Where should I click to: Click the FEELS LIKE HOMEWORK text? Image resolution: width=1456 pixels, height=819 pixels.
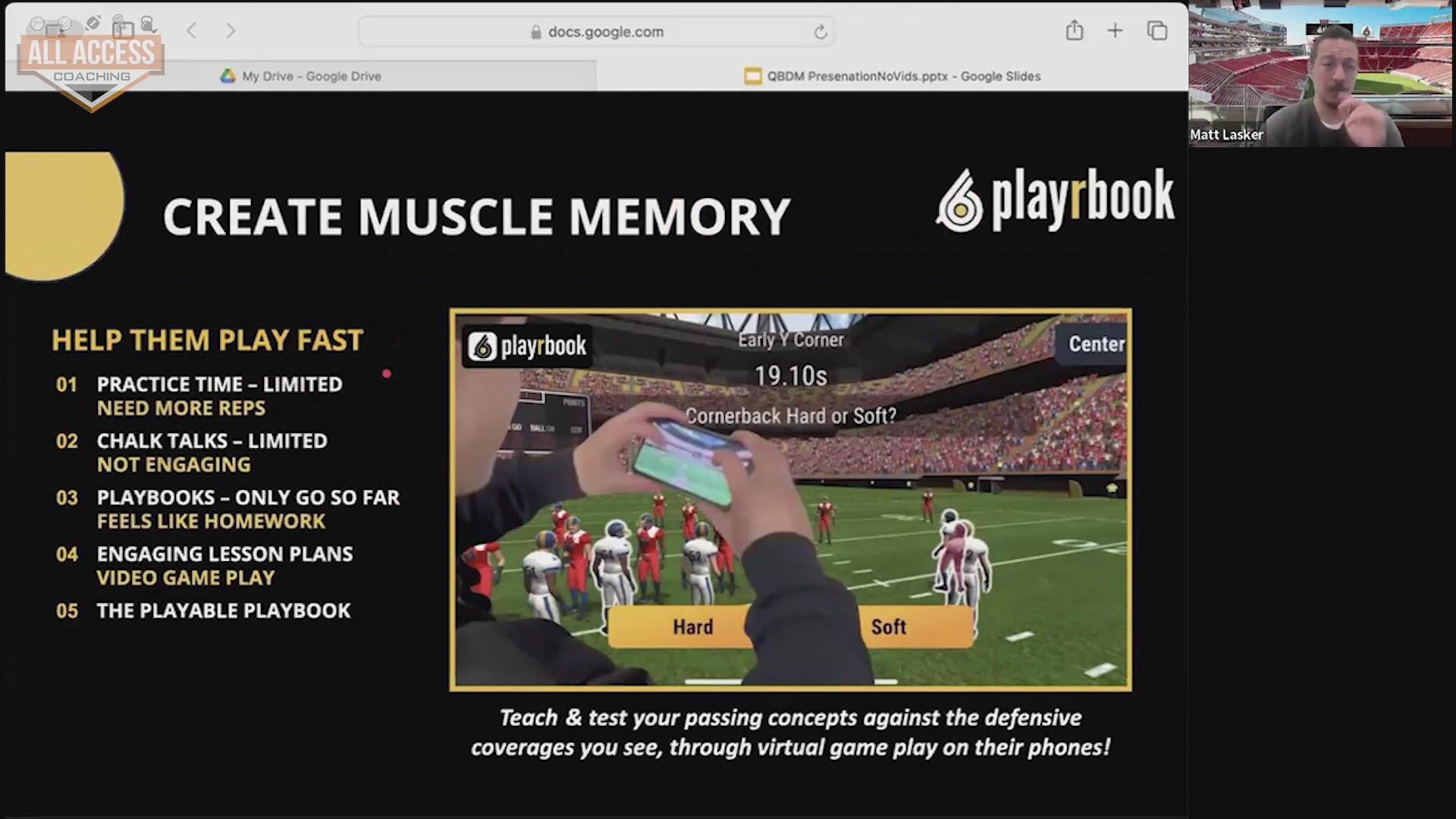pos(211,521)
